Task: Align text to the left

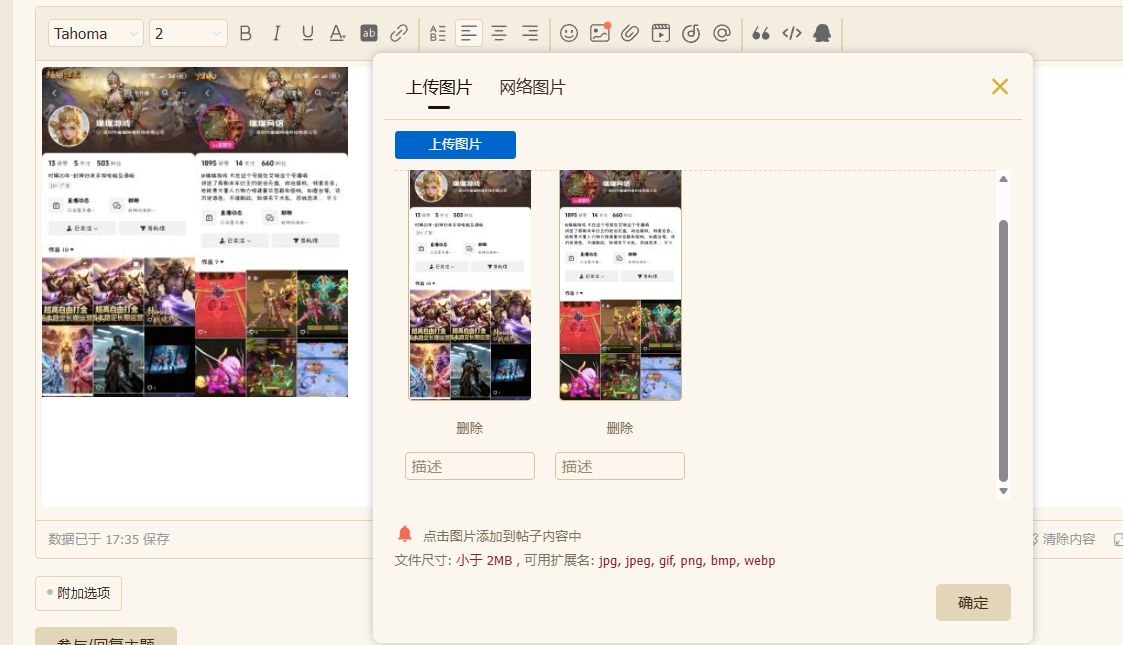Action: (x=468, y=33)
